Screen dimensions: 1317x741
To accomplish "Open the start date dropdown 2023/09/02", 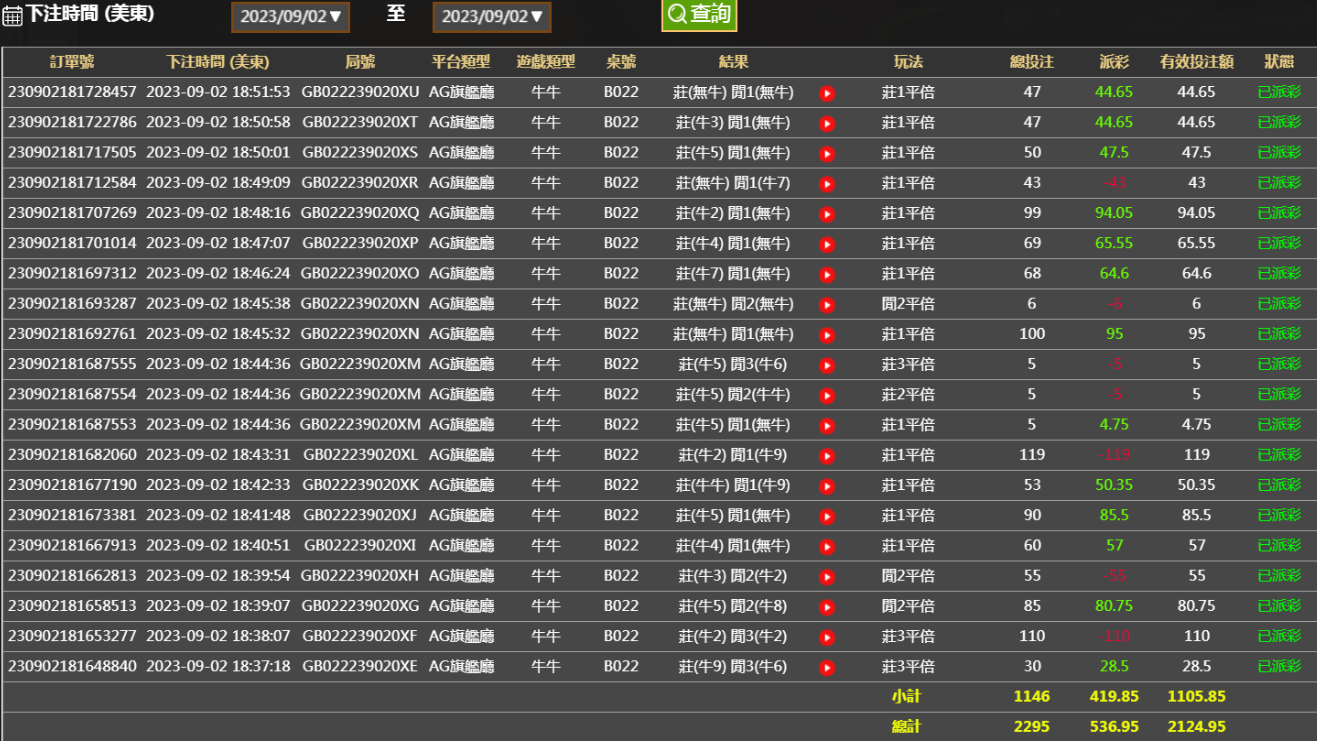I will [291, 16].
